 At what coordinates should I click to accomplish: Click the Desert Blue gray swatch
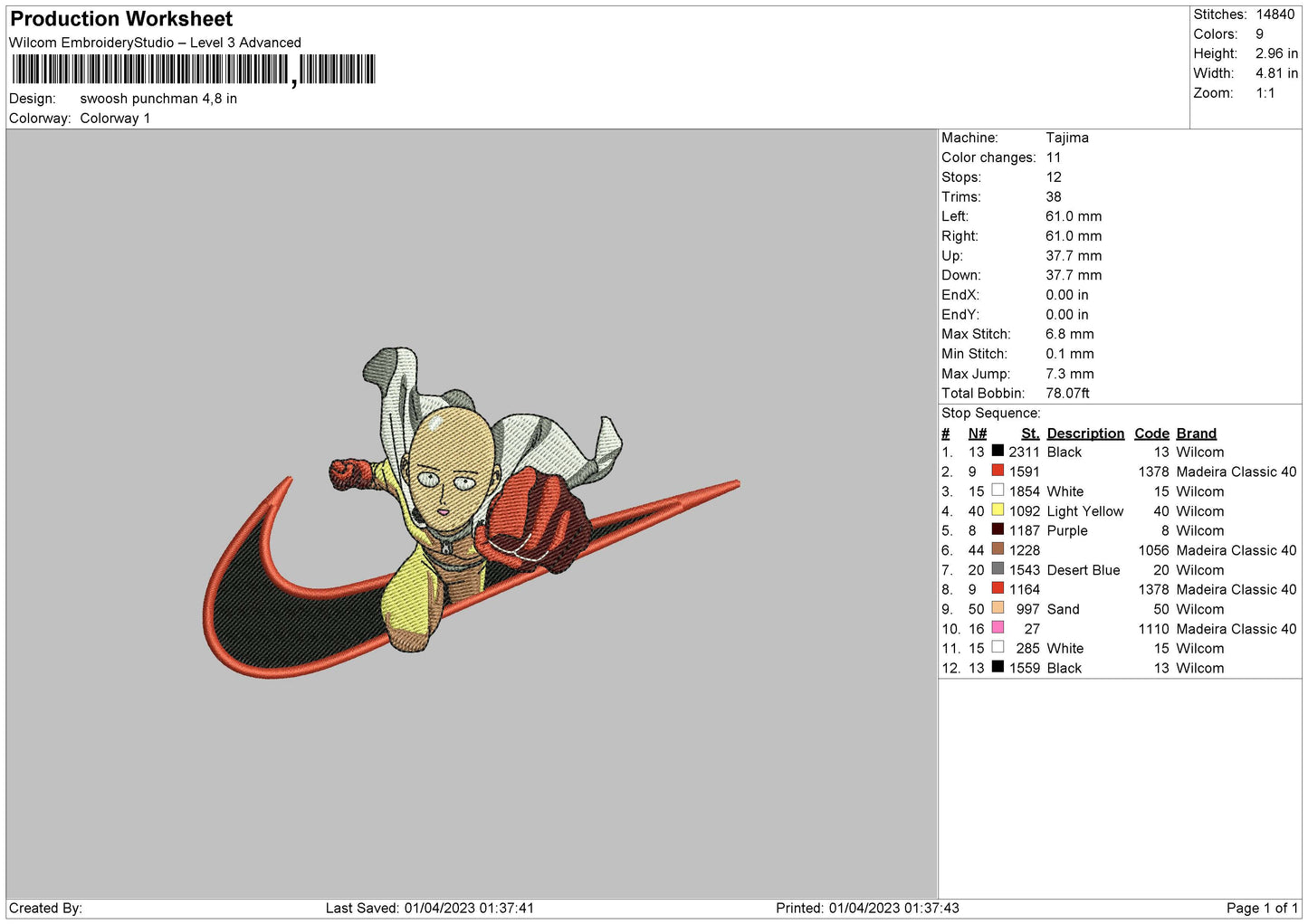point(998,569)
